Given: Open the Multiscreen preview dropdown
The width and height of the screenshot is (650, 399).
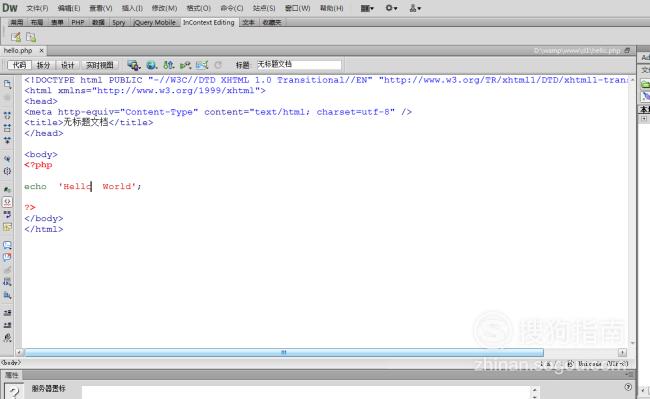Looking at the screenshot, I should pyautogui.click(x=133, y=65).
